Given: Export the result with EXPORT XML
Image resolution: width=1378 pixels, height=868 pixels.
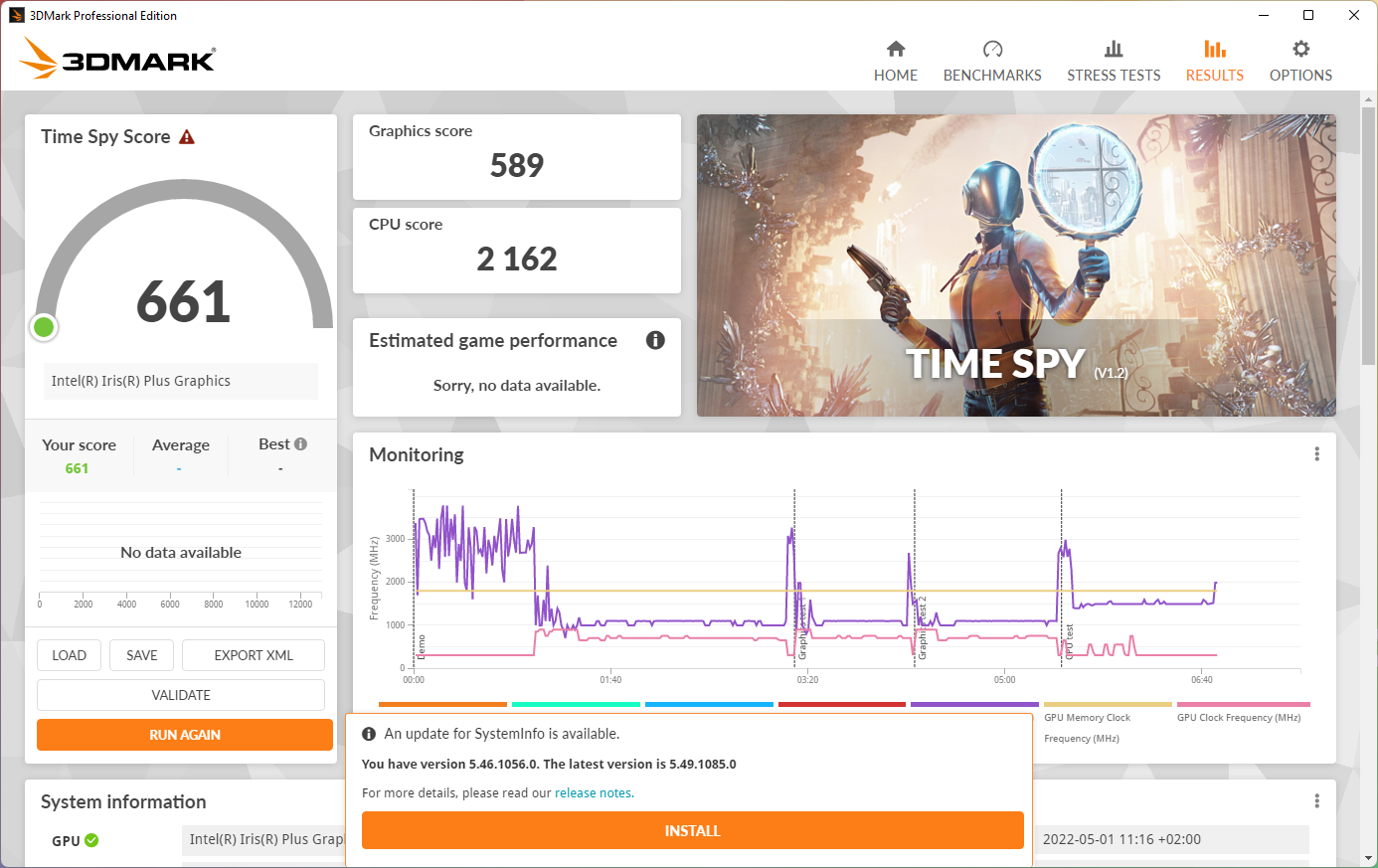Looking at the screenshot, I should [254, 655].
